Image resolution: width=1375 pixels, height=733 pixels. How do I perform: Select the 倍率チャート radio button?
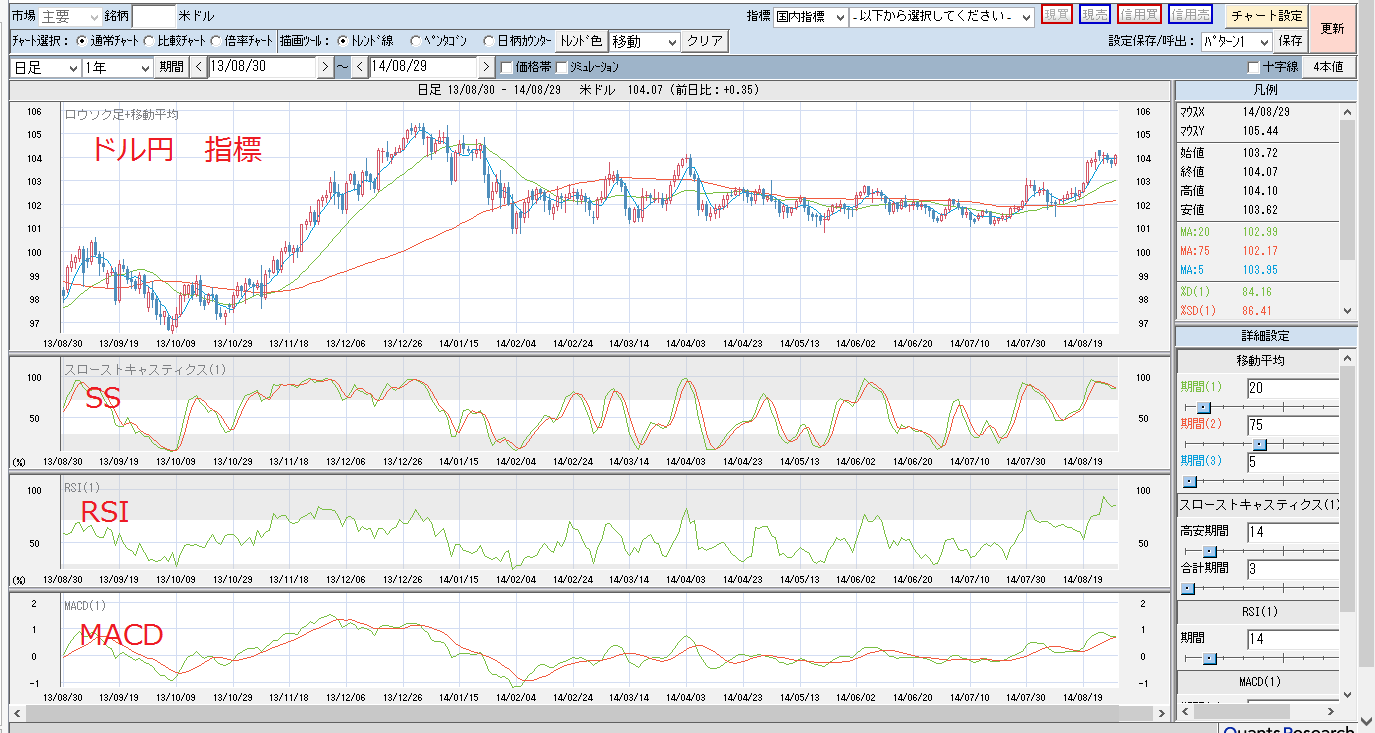[x=216, y=42]
